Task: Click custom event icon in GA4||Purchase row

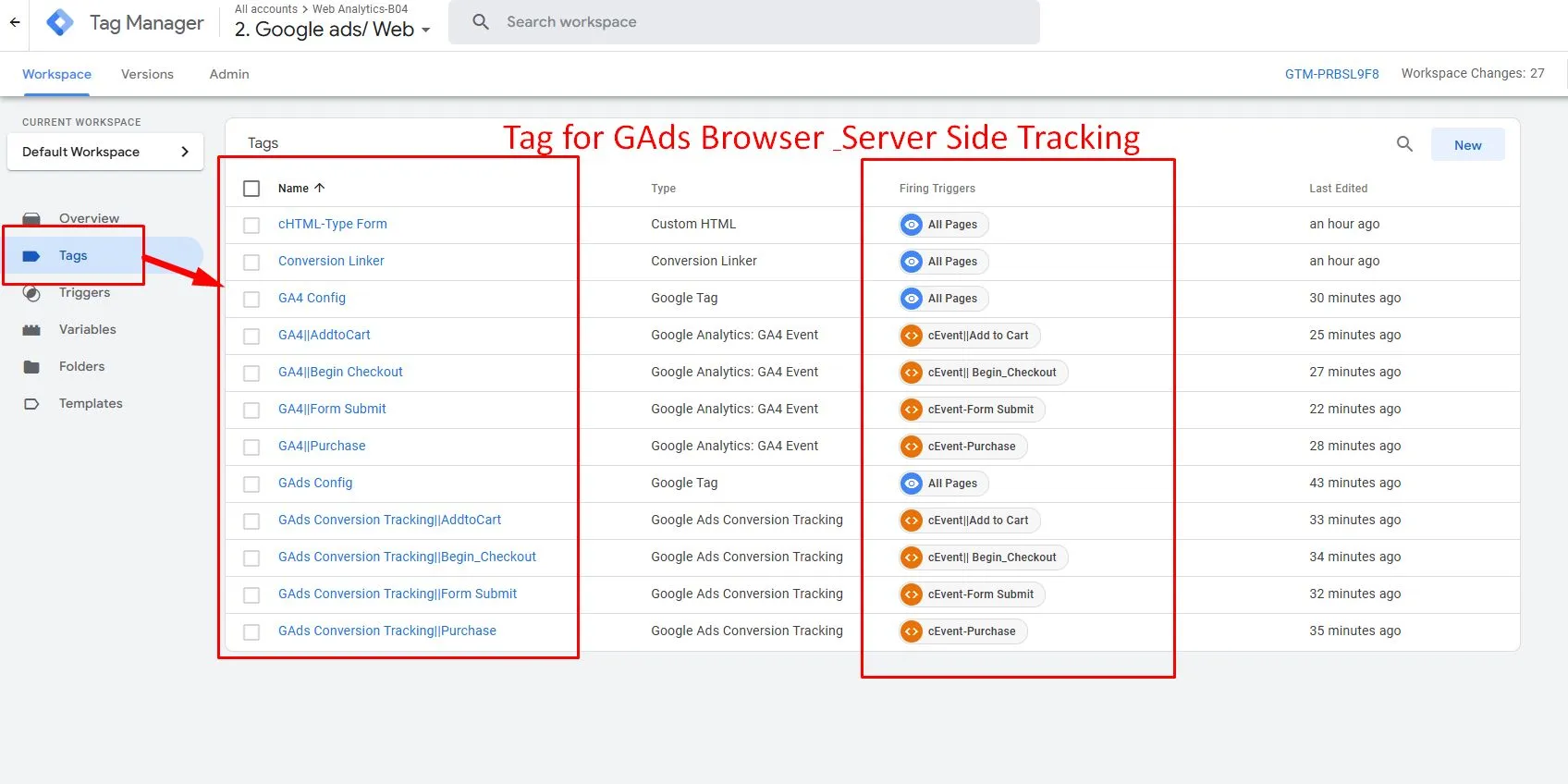Action: click(912, 447)
